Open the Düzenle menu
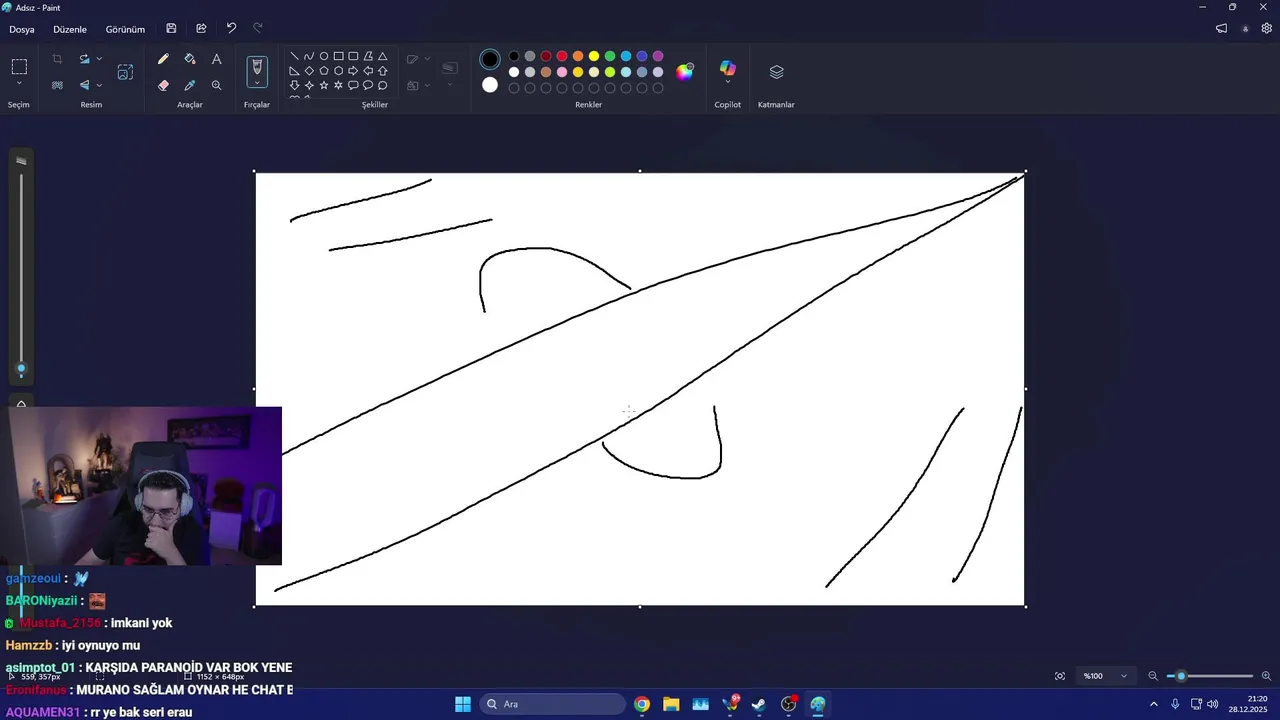This screenshot has height=720, width=1280. pos(70,29)
